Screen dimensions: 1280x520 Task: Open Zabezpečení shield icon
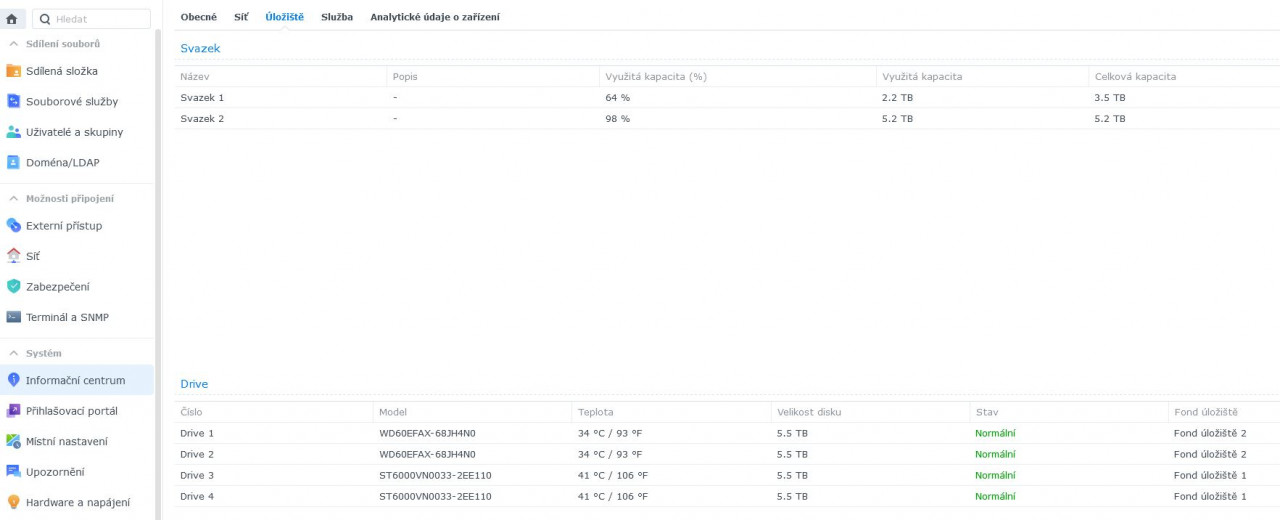[14, 287]
